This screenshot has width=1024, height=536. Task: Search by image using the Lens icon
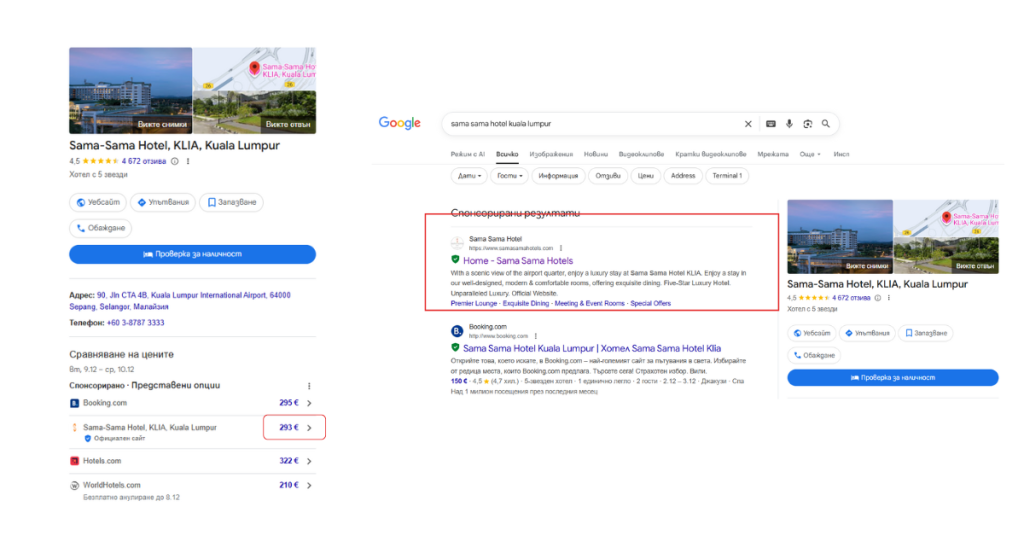(807, 124)
